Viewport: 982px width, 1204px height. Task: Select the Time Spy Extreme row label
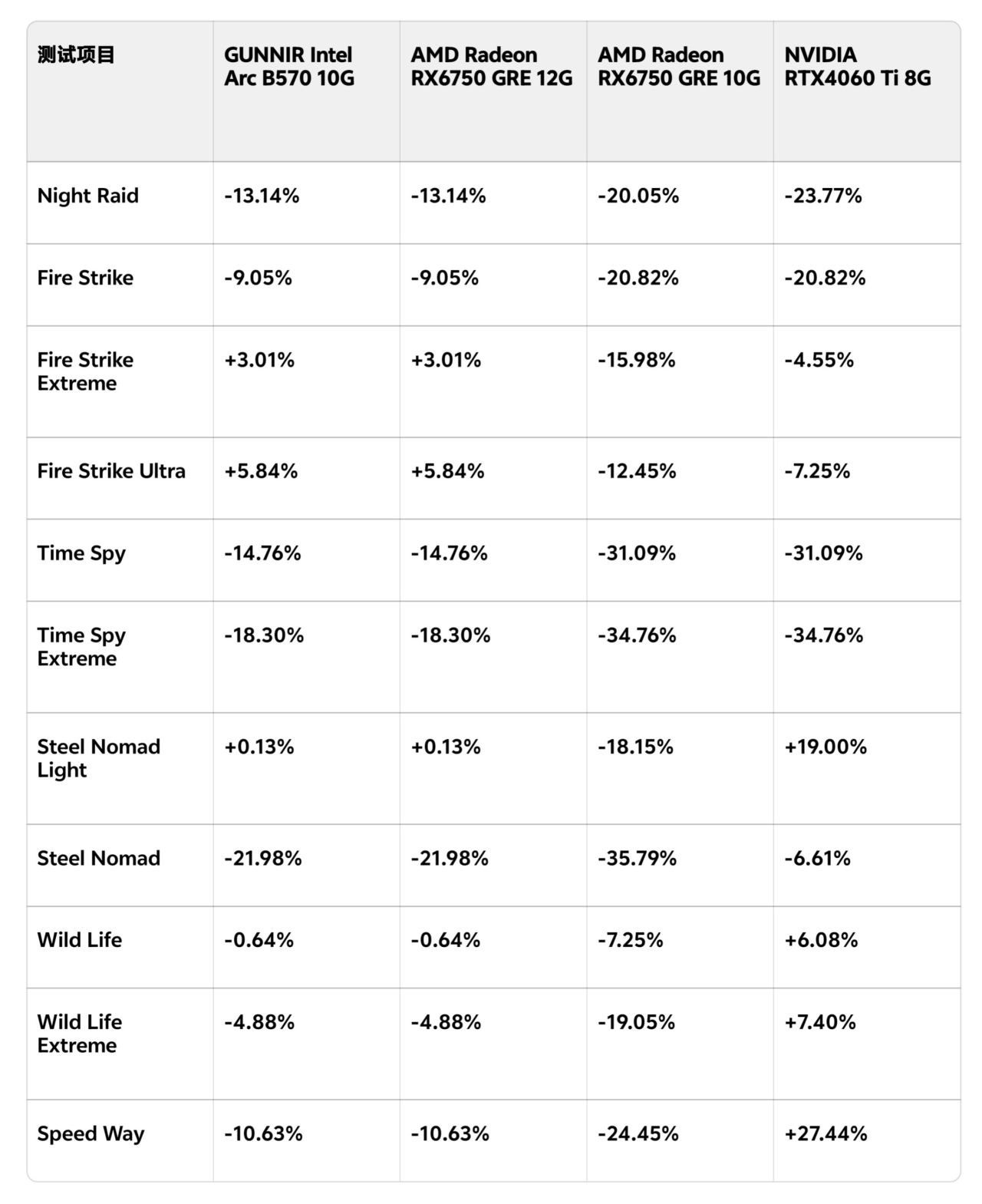(81, 647)
